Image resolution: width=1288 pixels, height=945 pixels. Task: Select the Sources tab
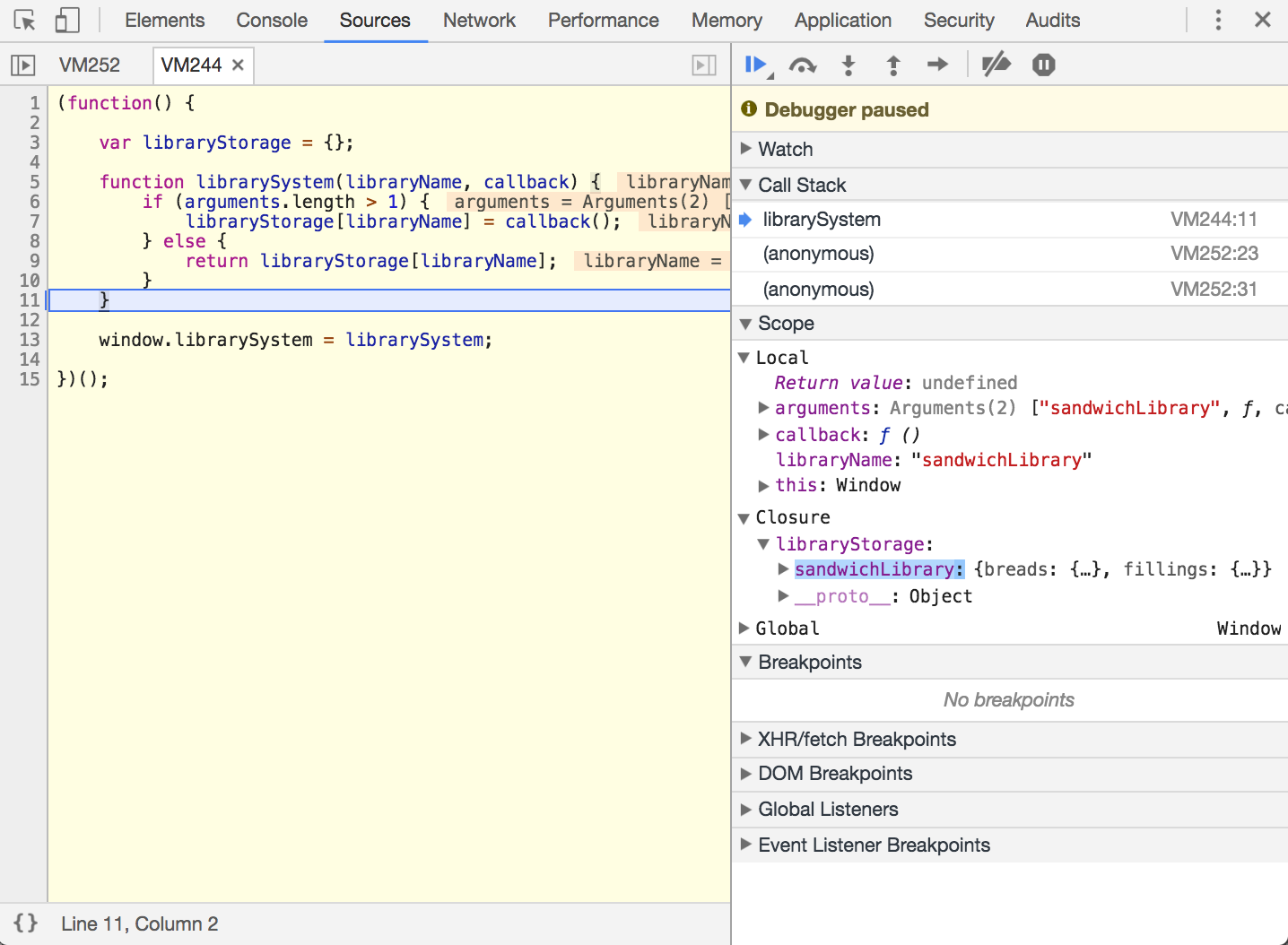[x=375, y=20]
